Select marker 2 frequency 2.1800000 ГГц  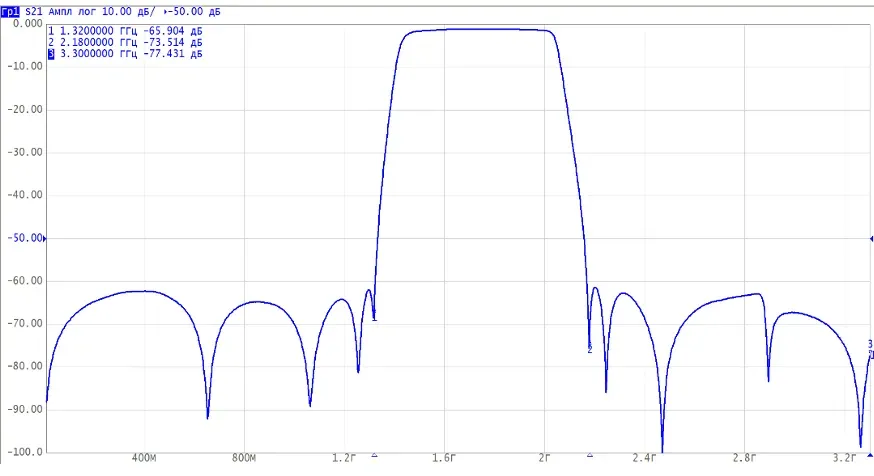pyautogui.click(x=98, y=42)
